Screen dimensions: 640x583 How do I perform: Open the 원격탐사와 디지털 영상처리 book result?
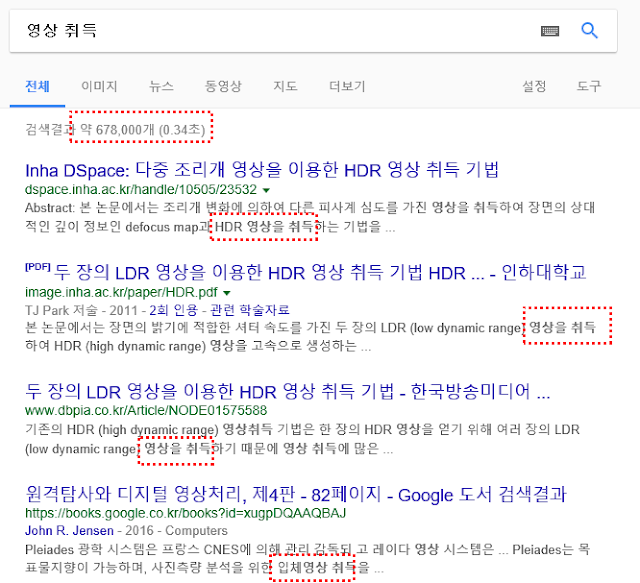pos(296,494)
